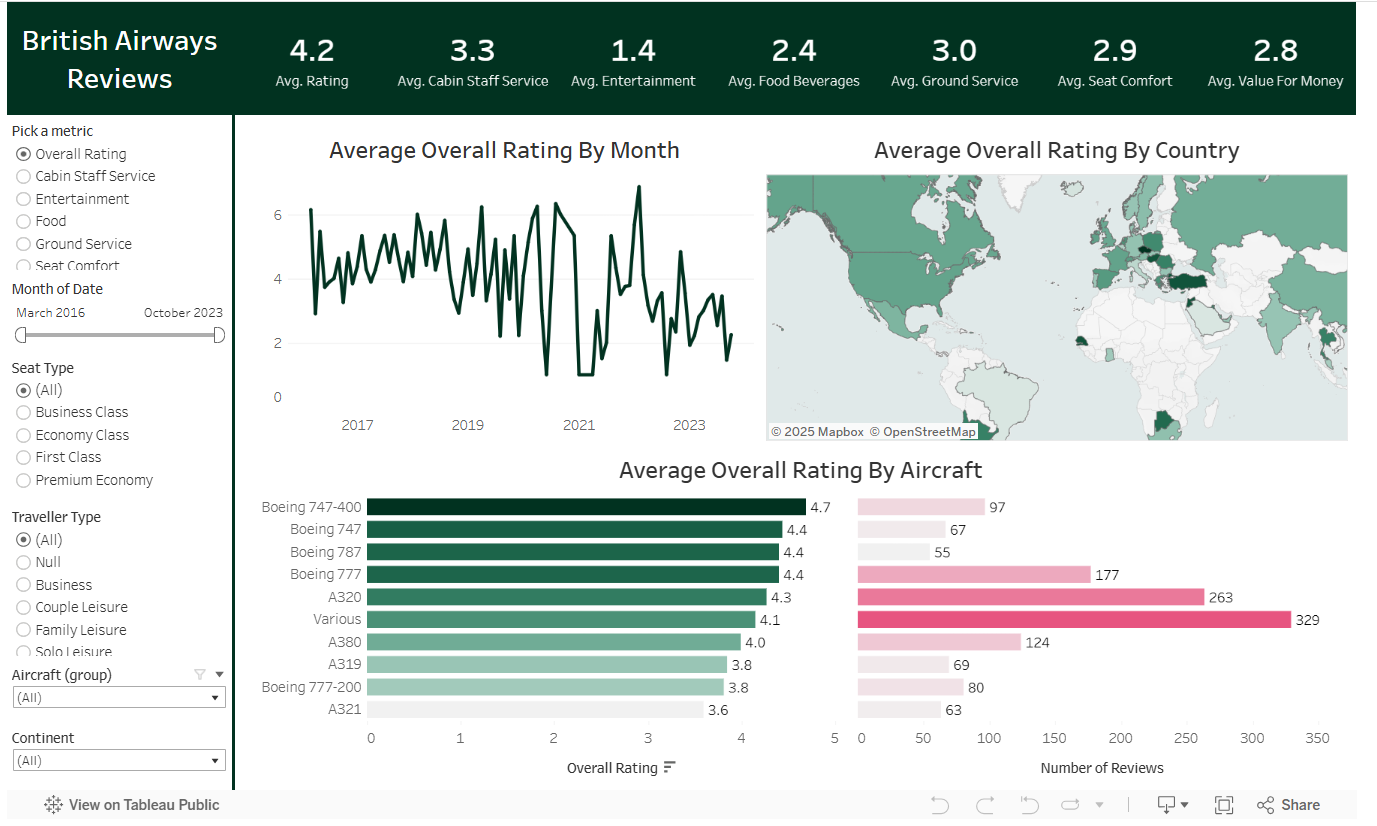
Task: Click the 263 reviews bar
Action: pos(1031,597)
